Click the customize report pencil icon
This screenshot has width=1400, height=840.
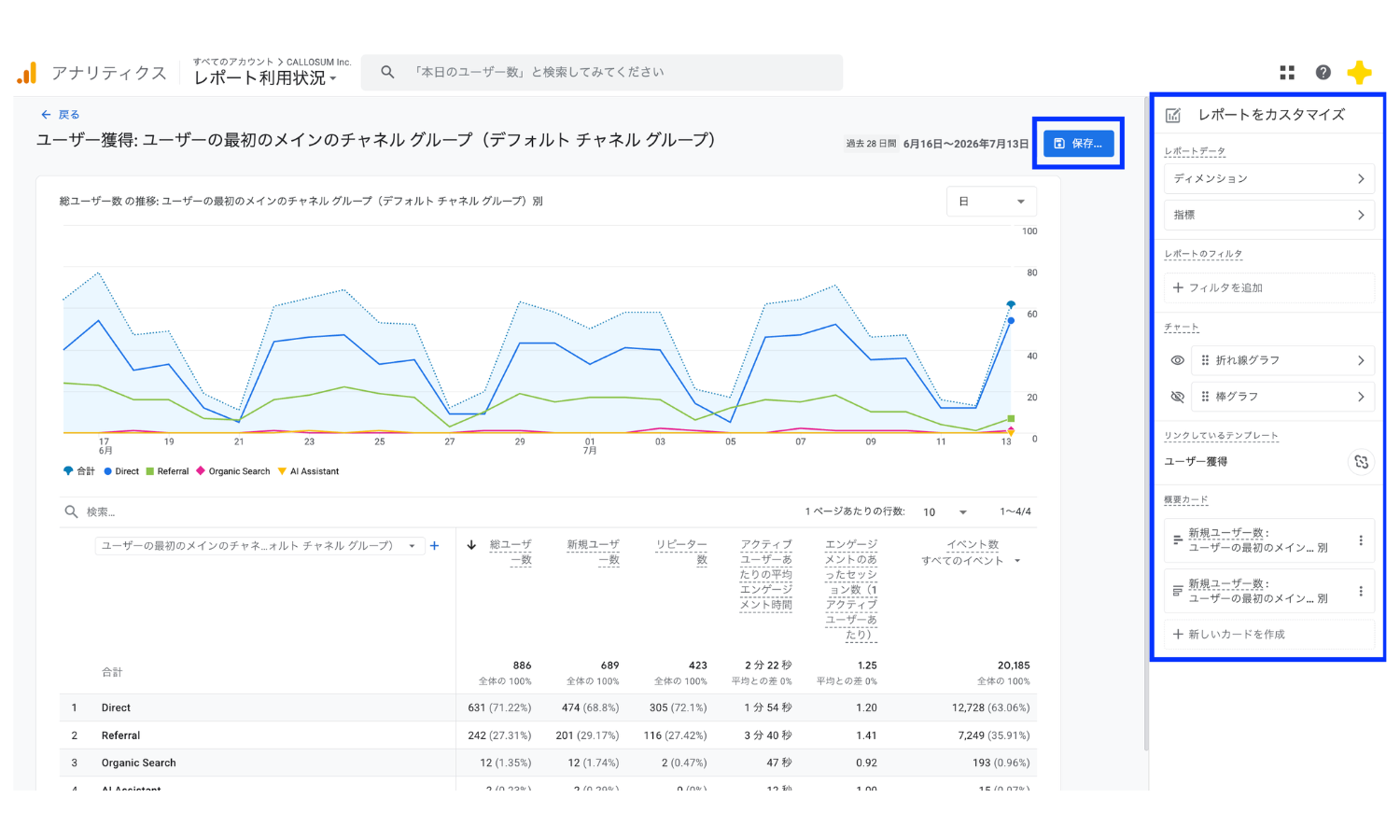1173,115
